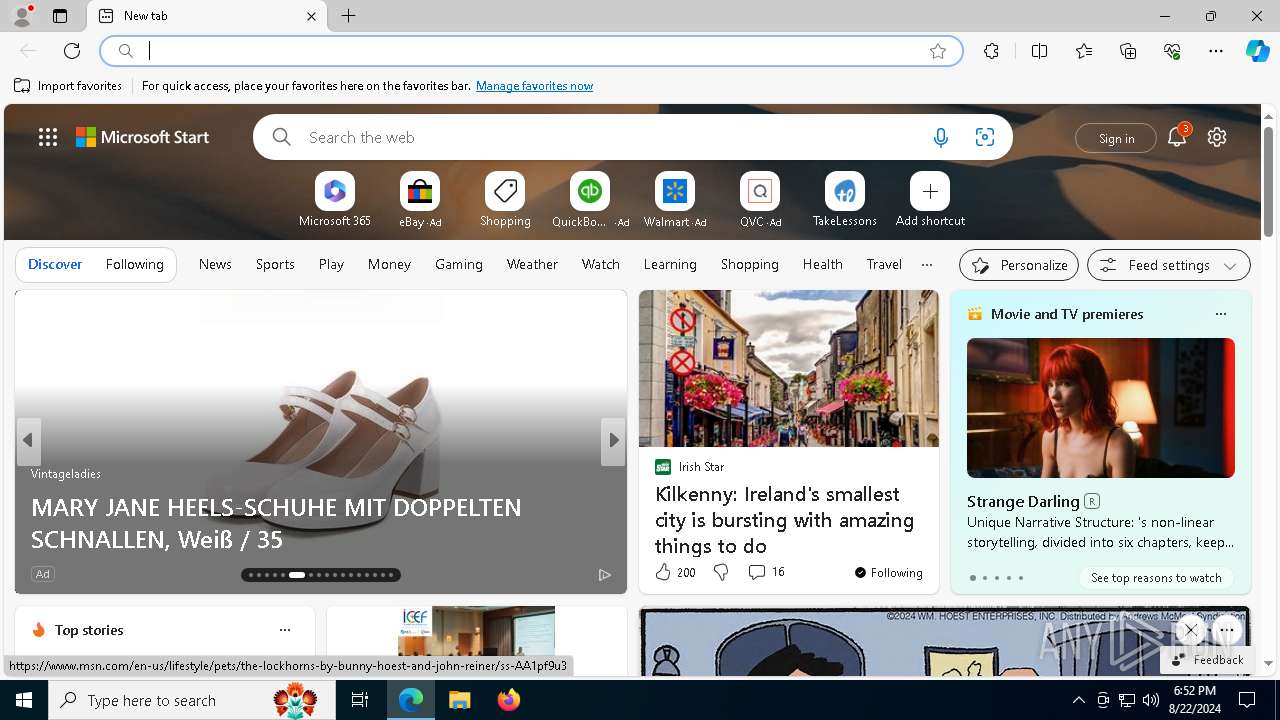This screenshot has width=1280, height=720.
Task: Launch Firefox from taskbar
Action: pyautogui.click(x=508, y=700)
